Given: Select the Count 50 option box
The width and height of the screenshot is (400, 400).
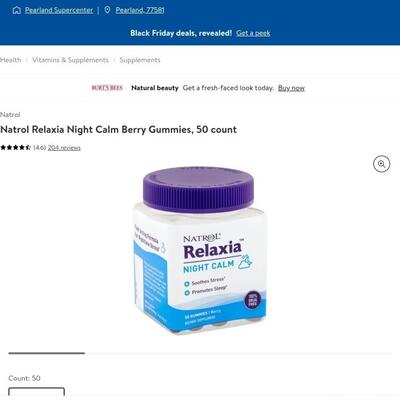Looking at the screenshot, I should (x=36, y=393).
